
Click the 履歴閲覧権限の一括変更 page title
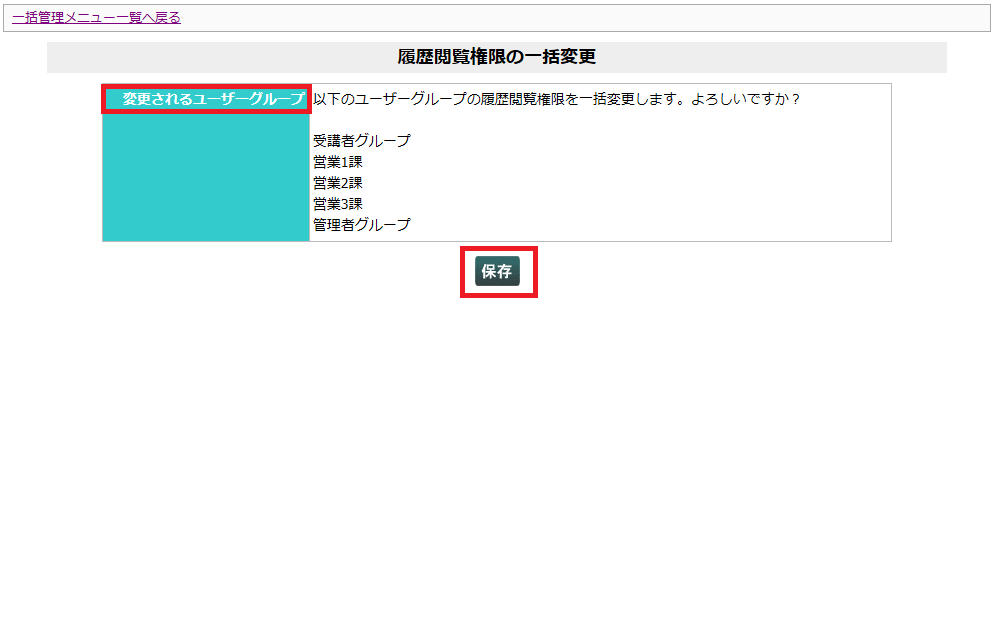(496, 56)
